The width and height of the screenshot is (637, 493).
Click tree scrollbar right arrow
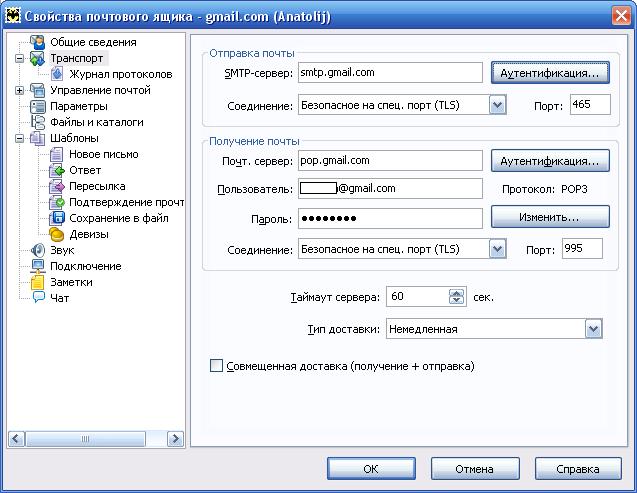pos(176,439)
